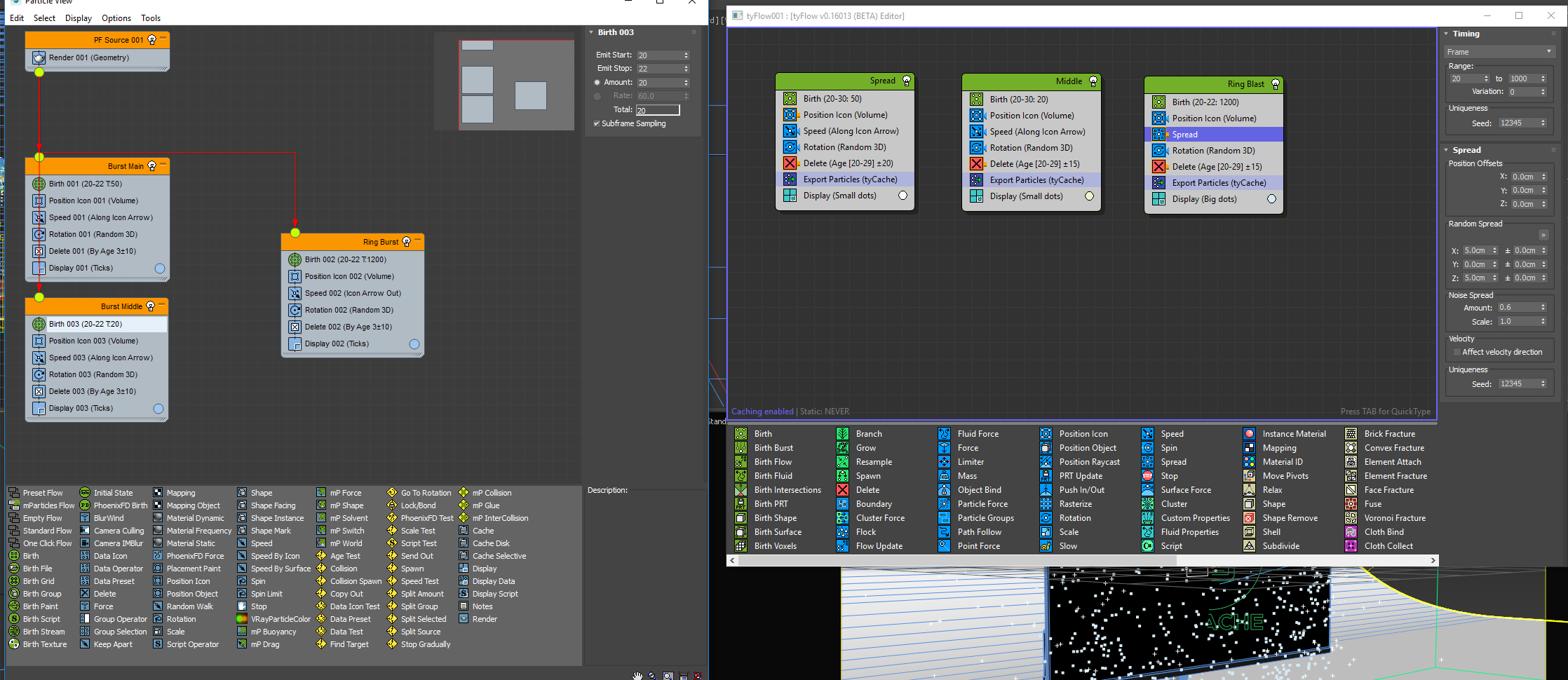Collapse the Timing rollout

[x=1446, y=34]
